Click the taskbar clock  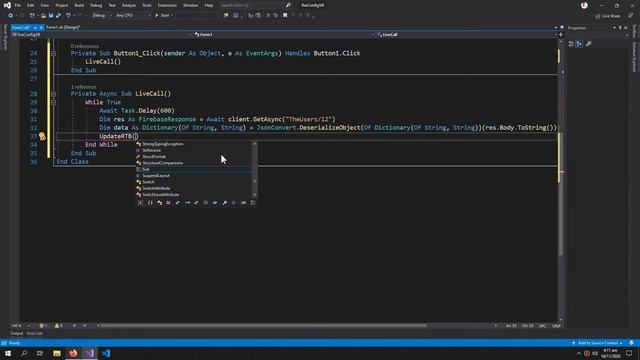pyautogui.click(x=610, y=353)
